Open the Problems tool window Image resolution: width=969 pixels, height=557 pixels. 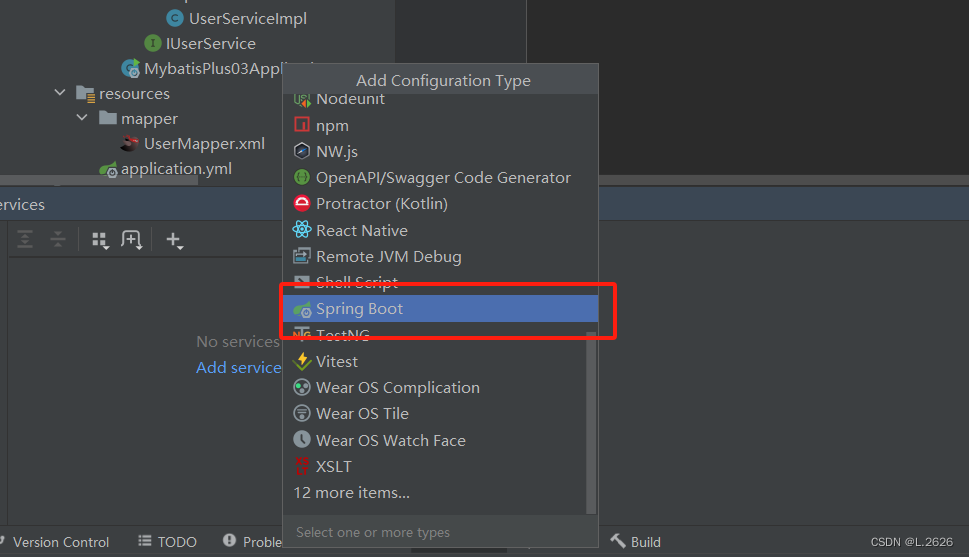pyautogui.click(x=253, y=542)
